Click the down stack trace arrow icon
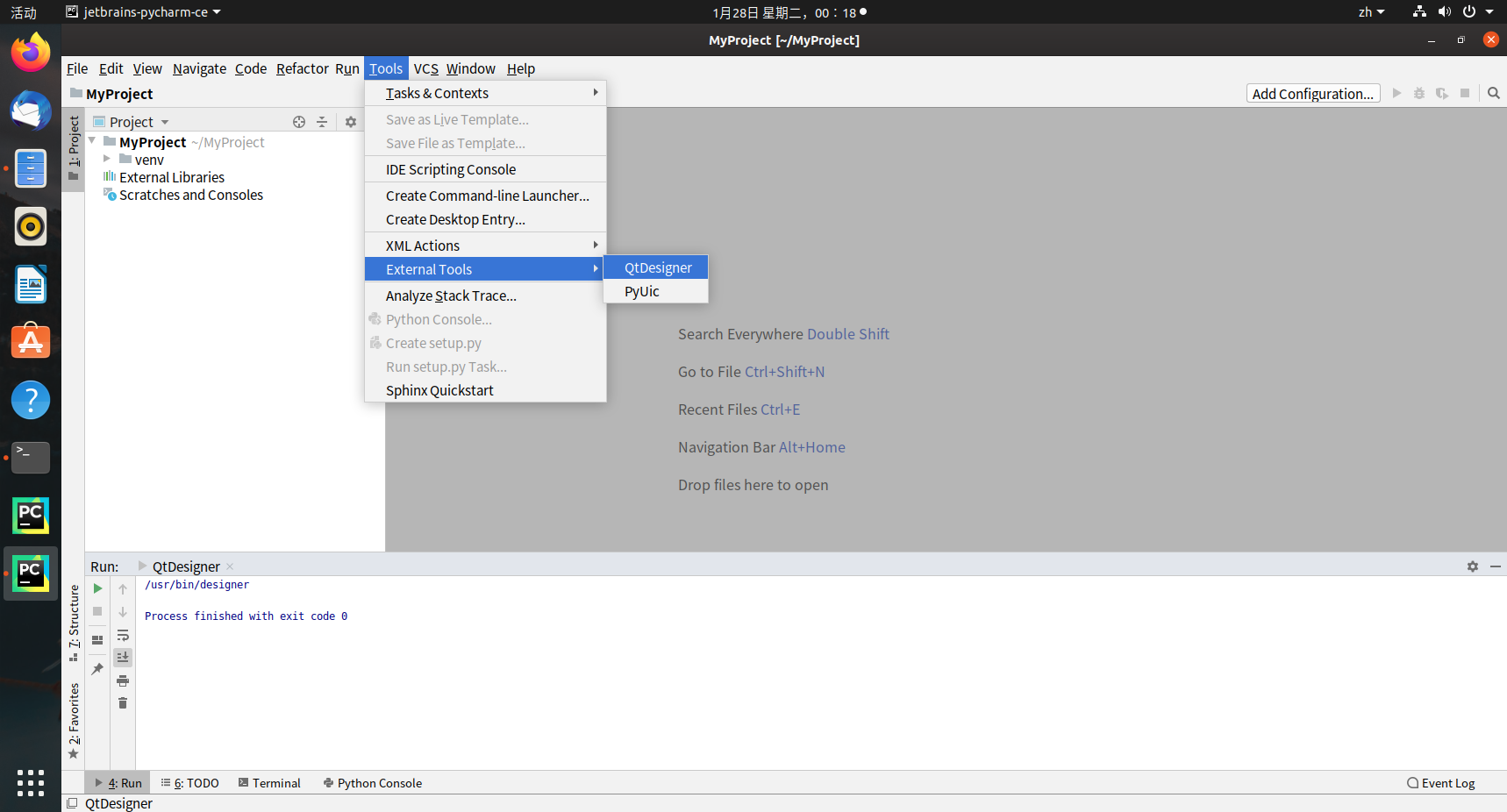 [123, 612]
